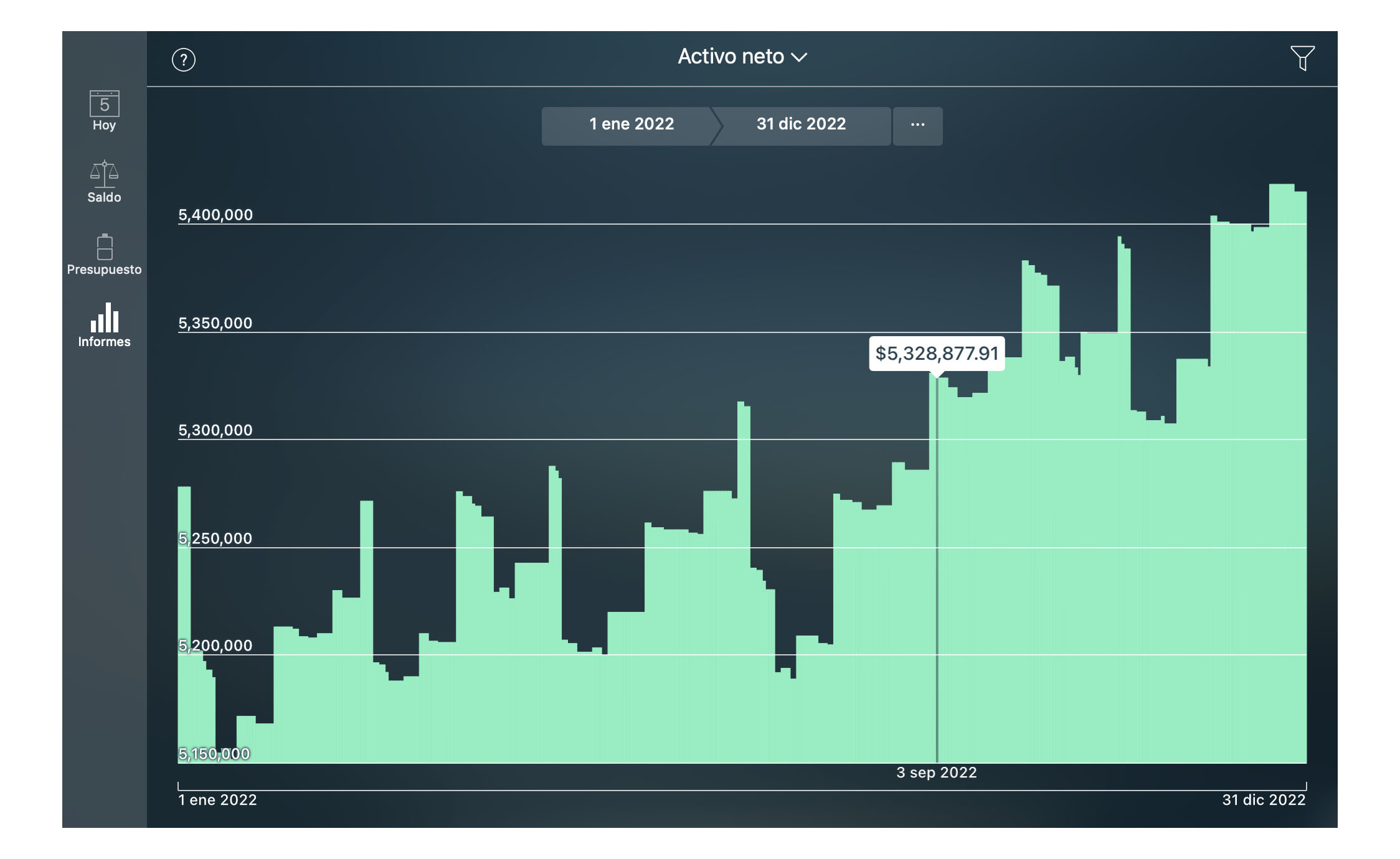1400x859 pixels.
Task: Expand the report type chevron
Action: 801,57
